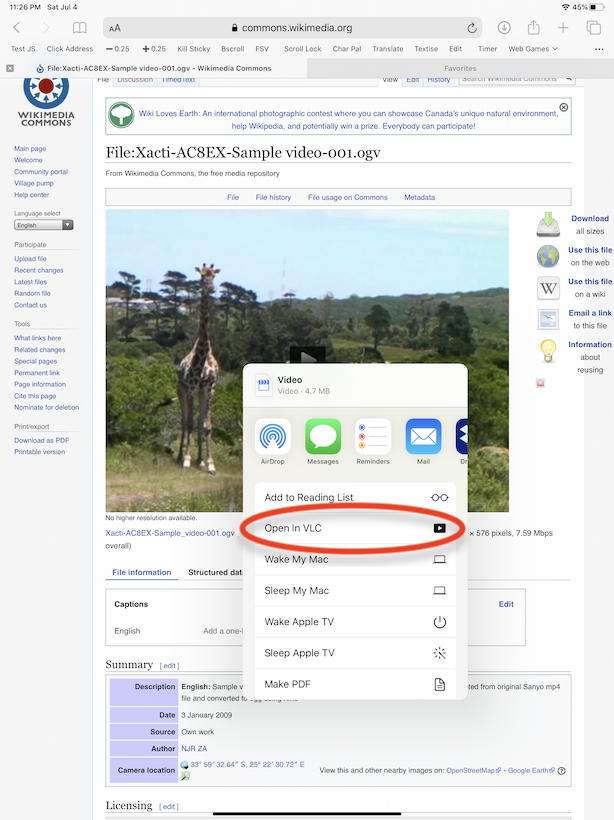The height and width of the screenshot is (820, 614).
Task: Switch to the Favorites tab
Action: coord(460,68)
